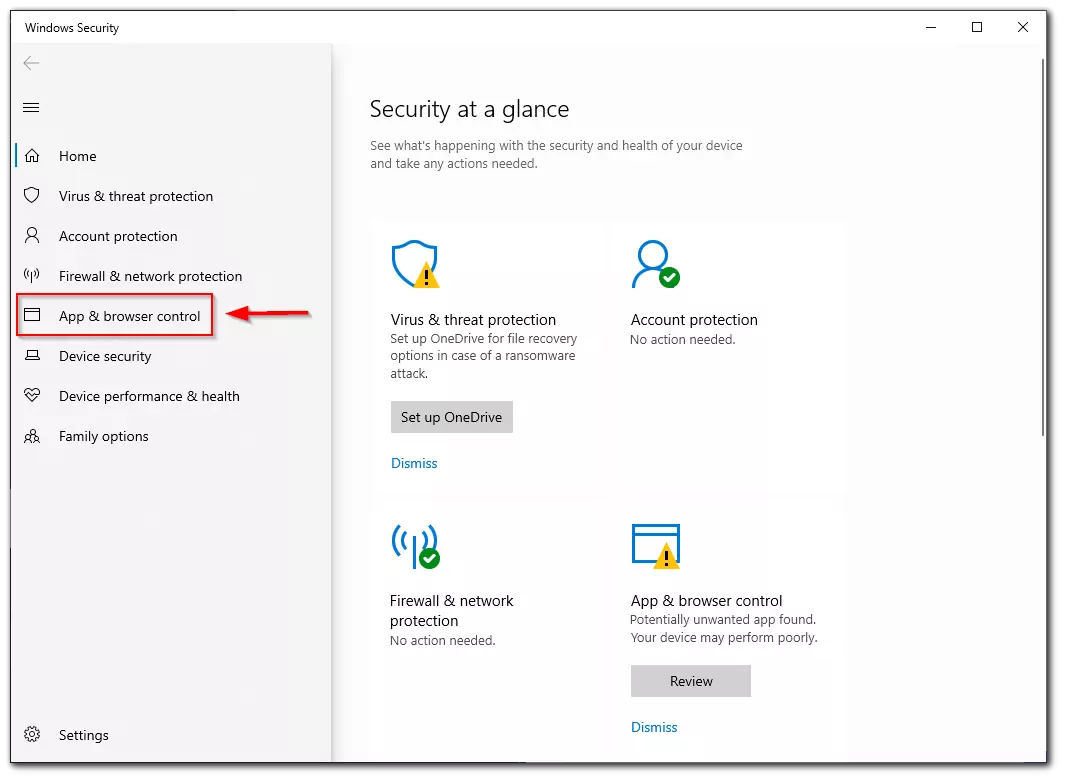Dismiss the App & browser control warning
This screenshot has height=781, width=1065.
654,727
